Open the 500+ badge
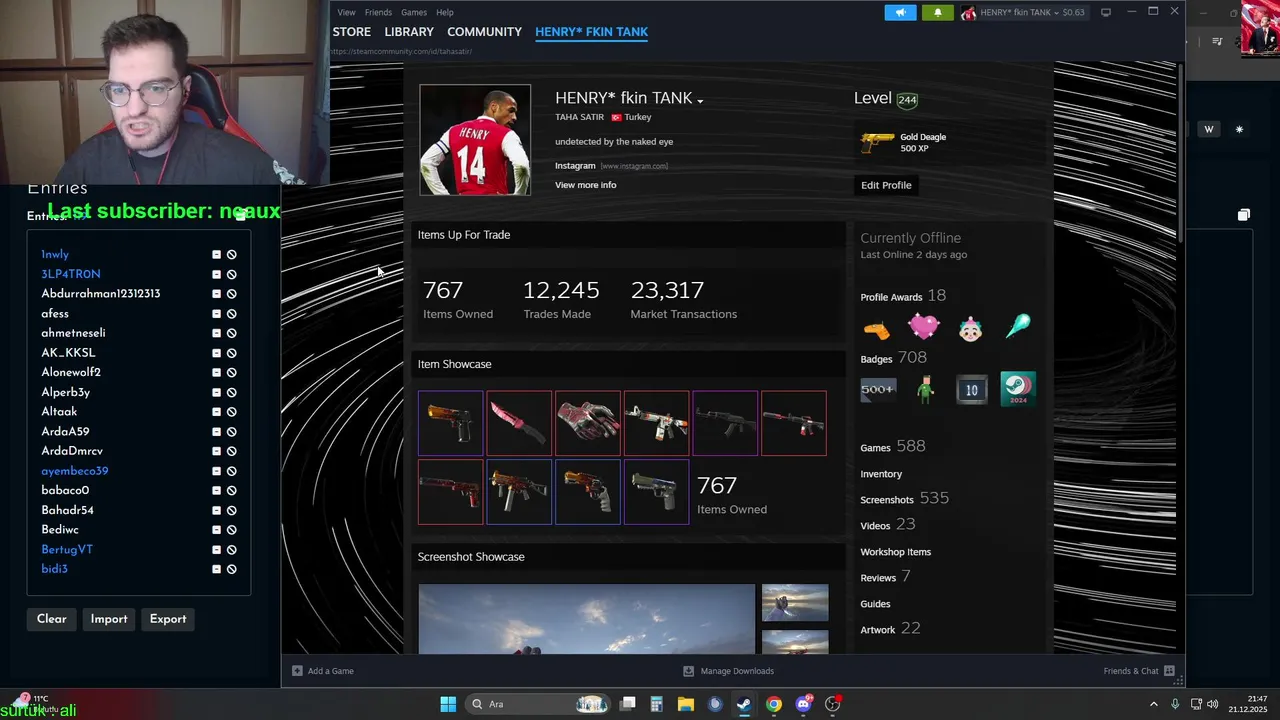This screenshot has height=720, width=1280. point(877,389)
